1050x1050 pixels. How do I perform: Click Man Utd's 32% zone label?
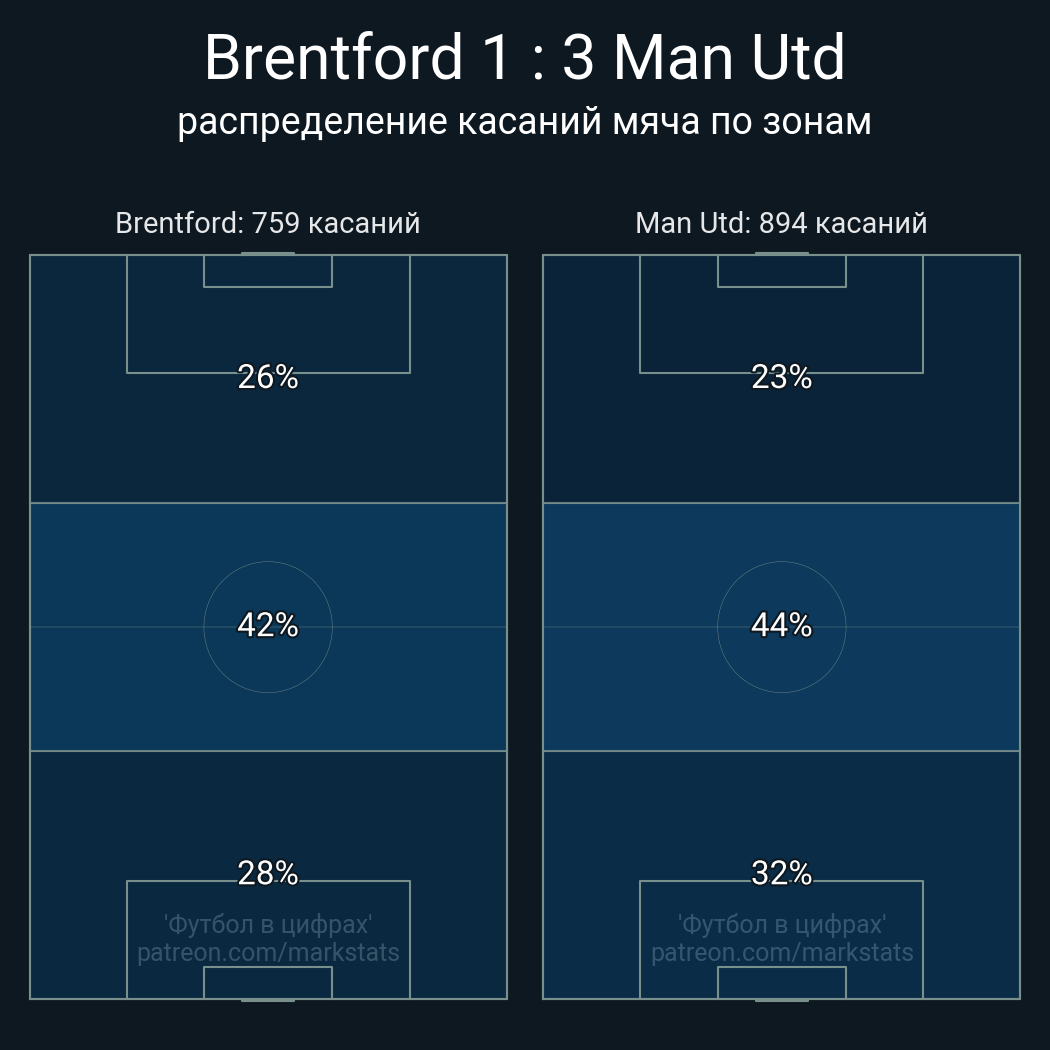tap(781, 873)
